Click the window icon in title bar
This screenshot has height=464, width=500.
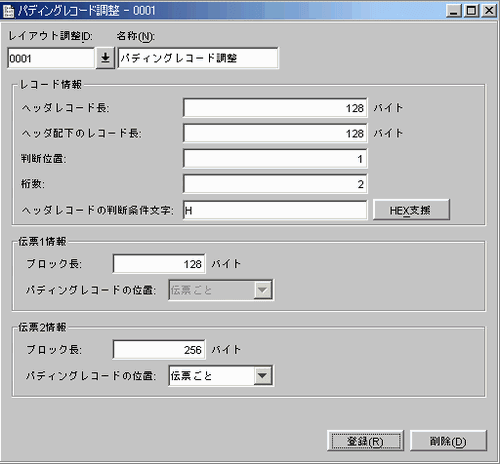tap(8, 11)
